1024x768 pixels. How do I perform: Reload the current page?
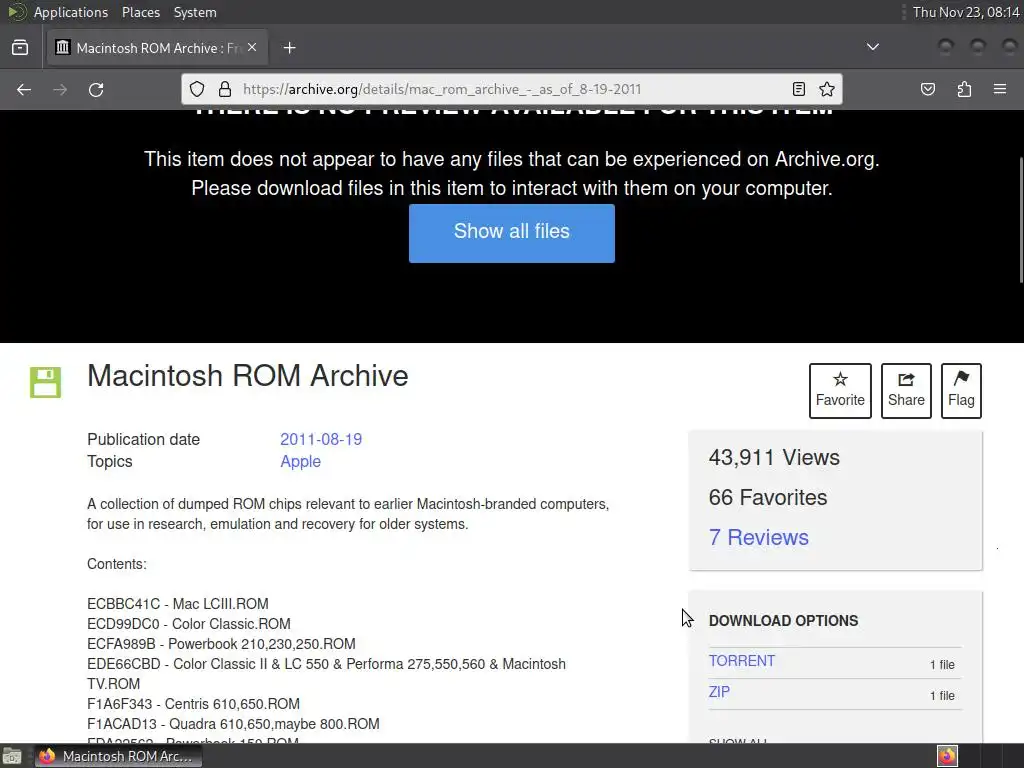(96, 89)
